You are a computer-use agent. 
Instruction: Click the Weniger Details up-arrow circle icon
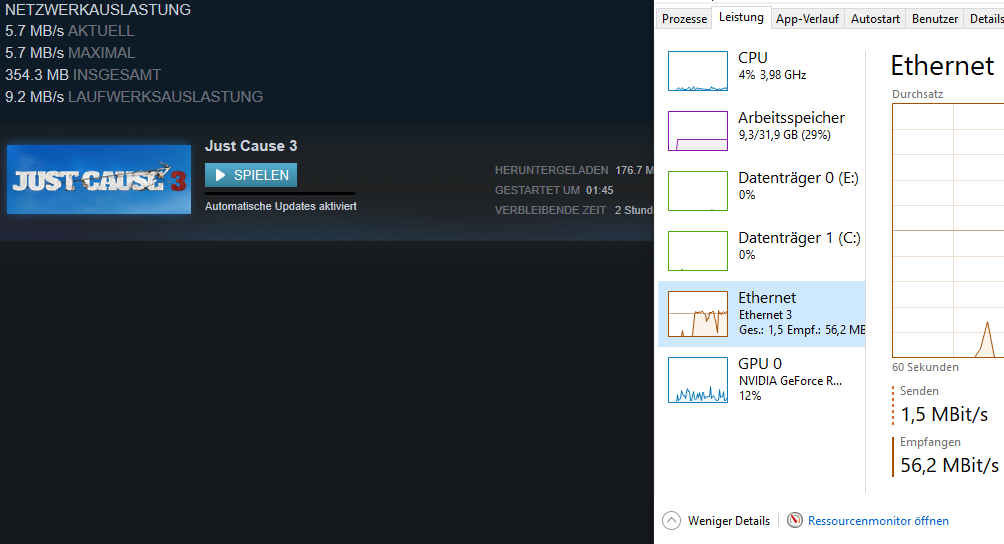(671, 521)
